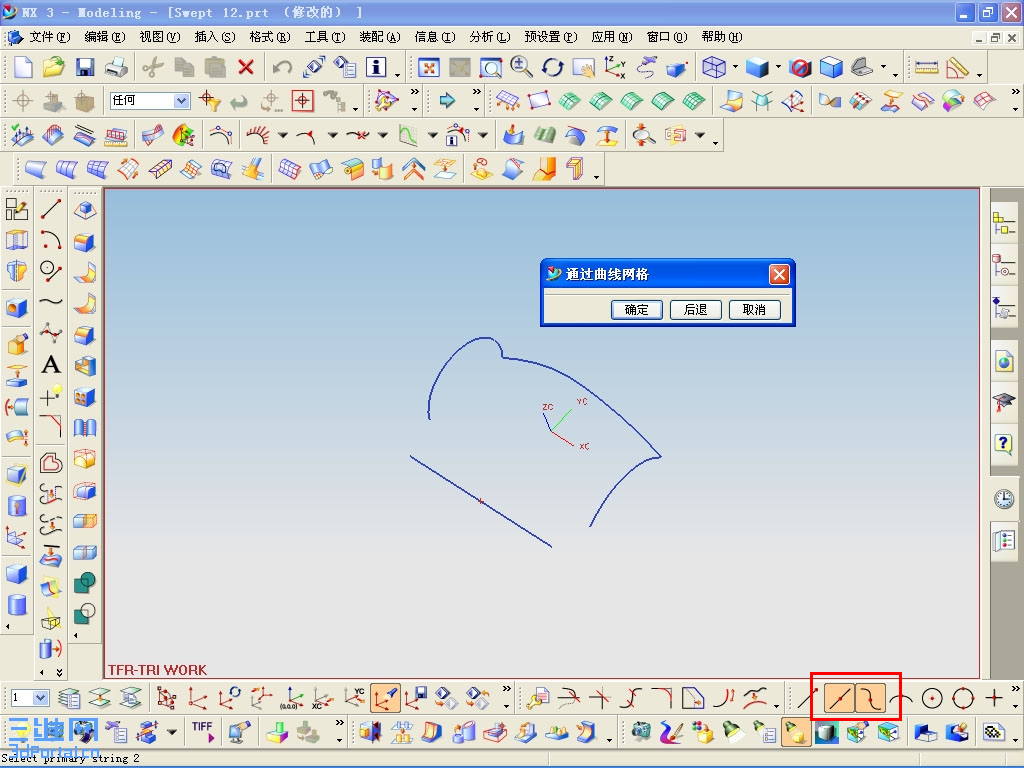The image size is (1024, 768).
Task: Click the Print icon
Action: pyautogui.click(x=116, y=67)
